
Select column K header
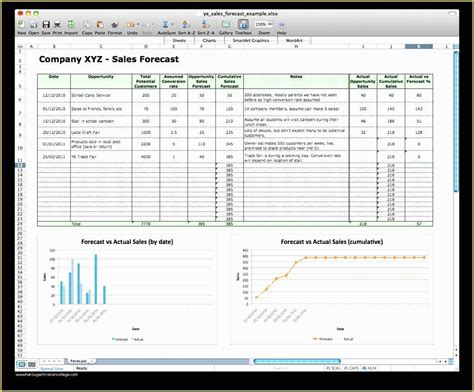point(419,46)
